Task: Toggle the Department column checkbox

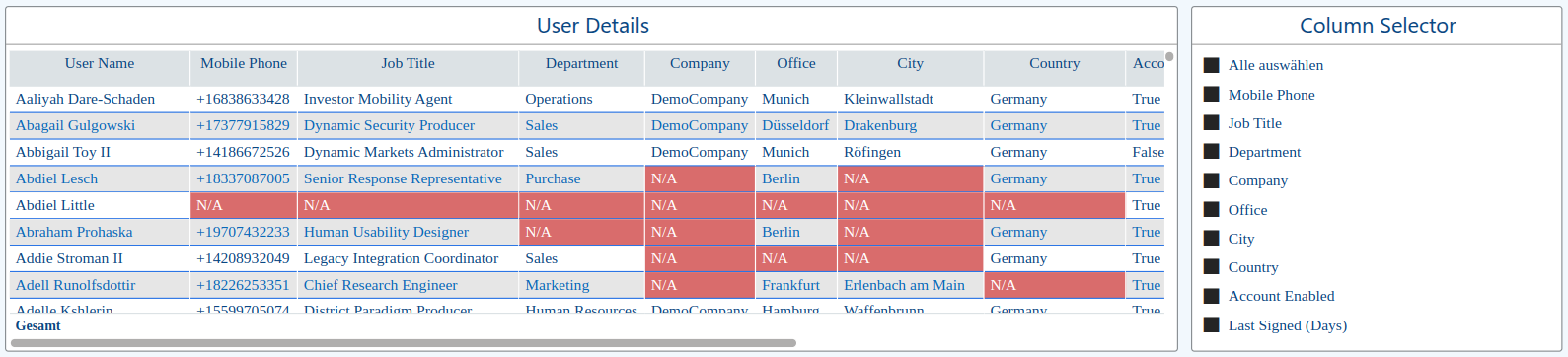Action: pyautogui.click(x=1211, y=151)
